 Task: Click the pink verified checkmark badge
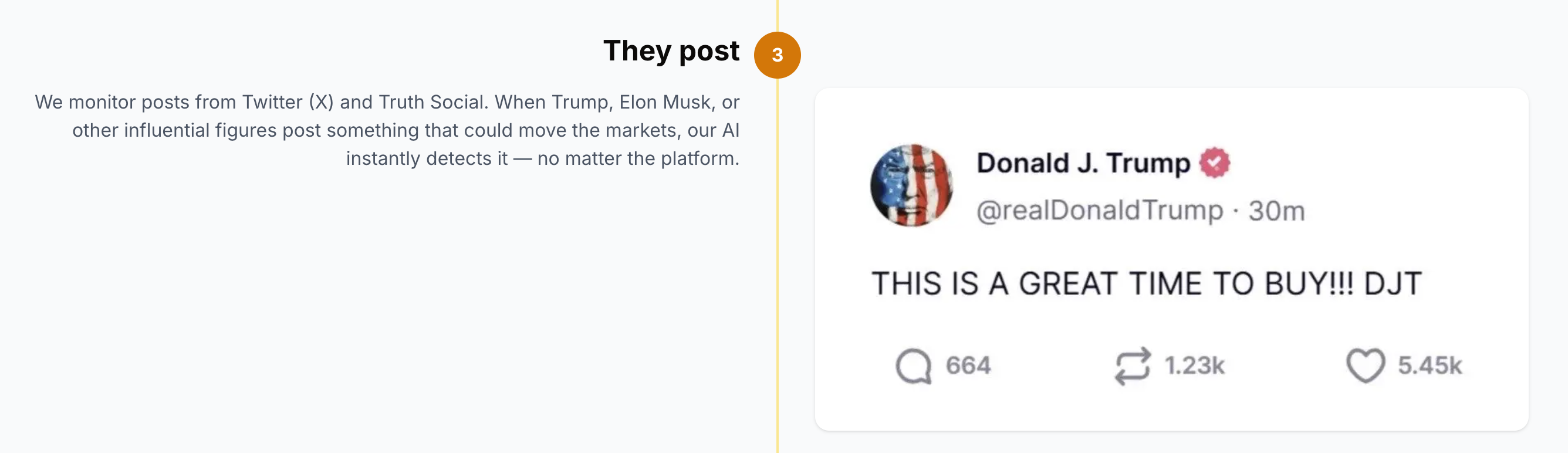(x=1214, y=163)
